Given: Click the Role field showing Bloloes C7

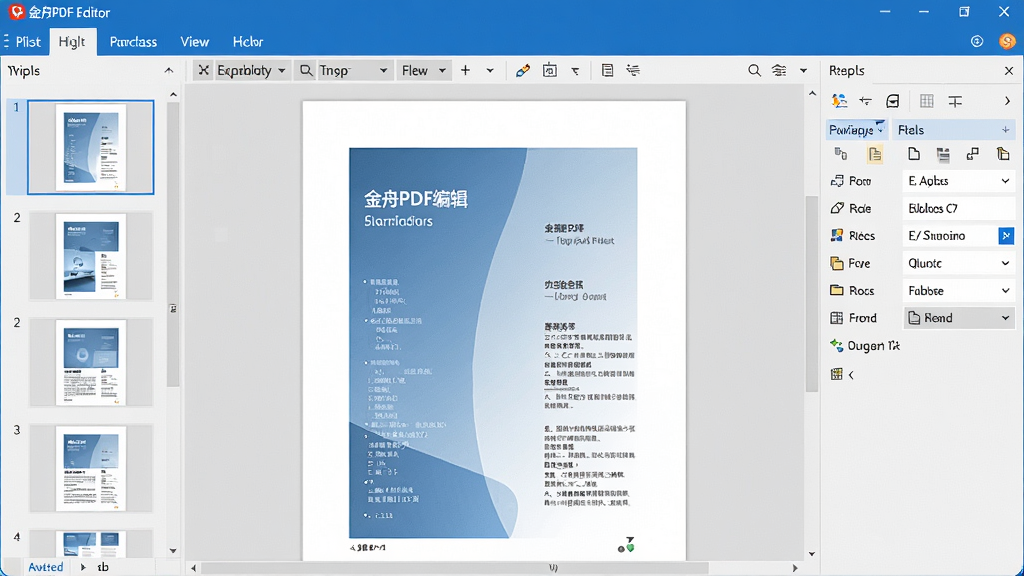Looking at the screenshot, I should coord(959,208).
